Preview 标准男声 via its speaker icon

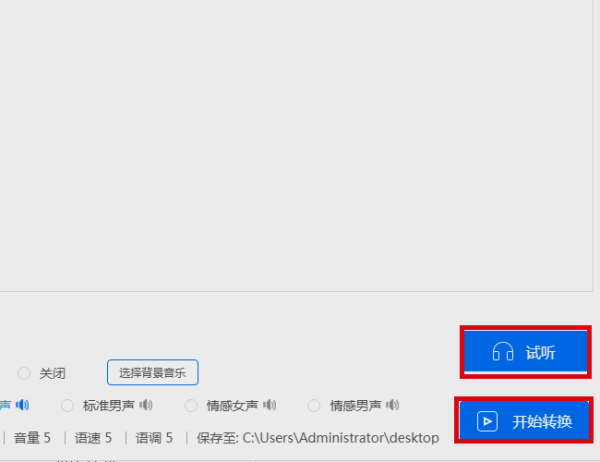click(x=146, y=405)
